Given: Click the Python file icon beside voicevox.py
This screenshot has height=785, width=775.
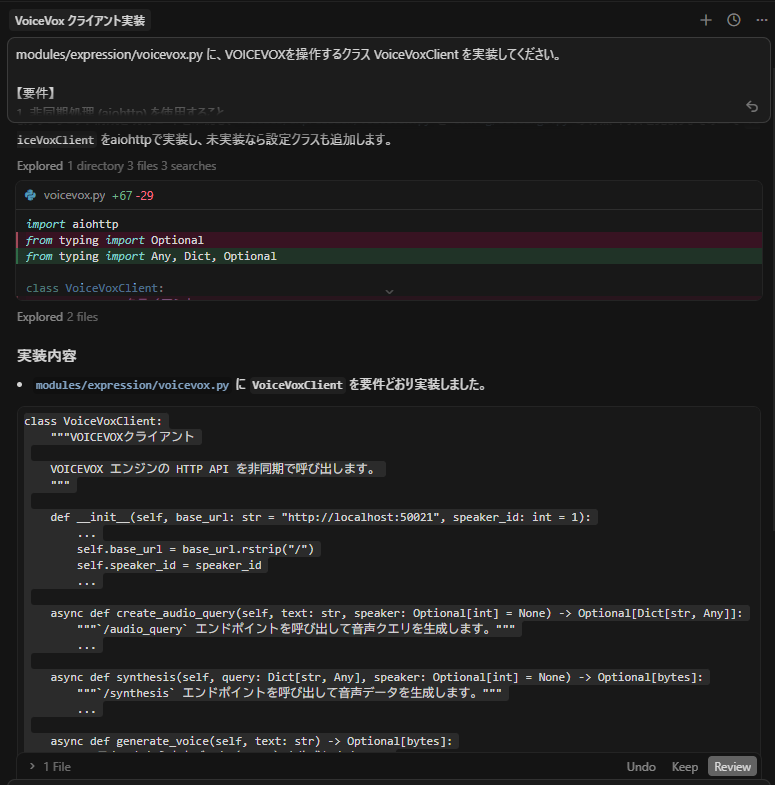Looking at the screenshot, I should pyautogui.click(x=31, y=195).
